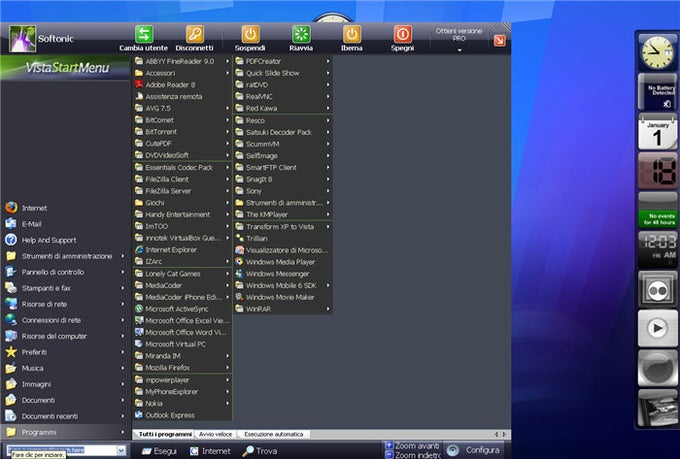Open the SnagIt 8 folder

click(x=283, y=179)
